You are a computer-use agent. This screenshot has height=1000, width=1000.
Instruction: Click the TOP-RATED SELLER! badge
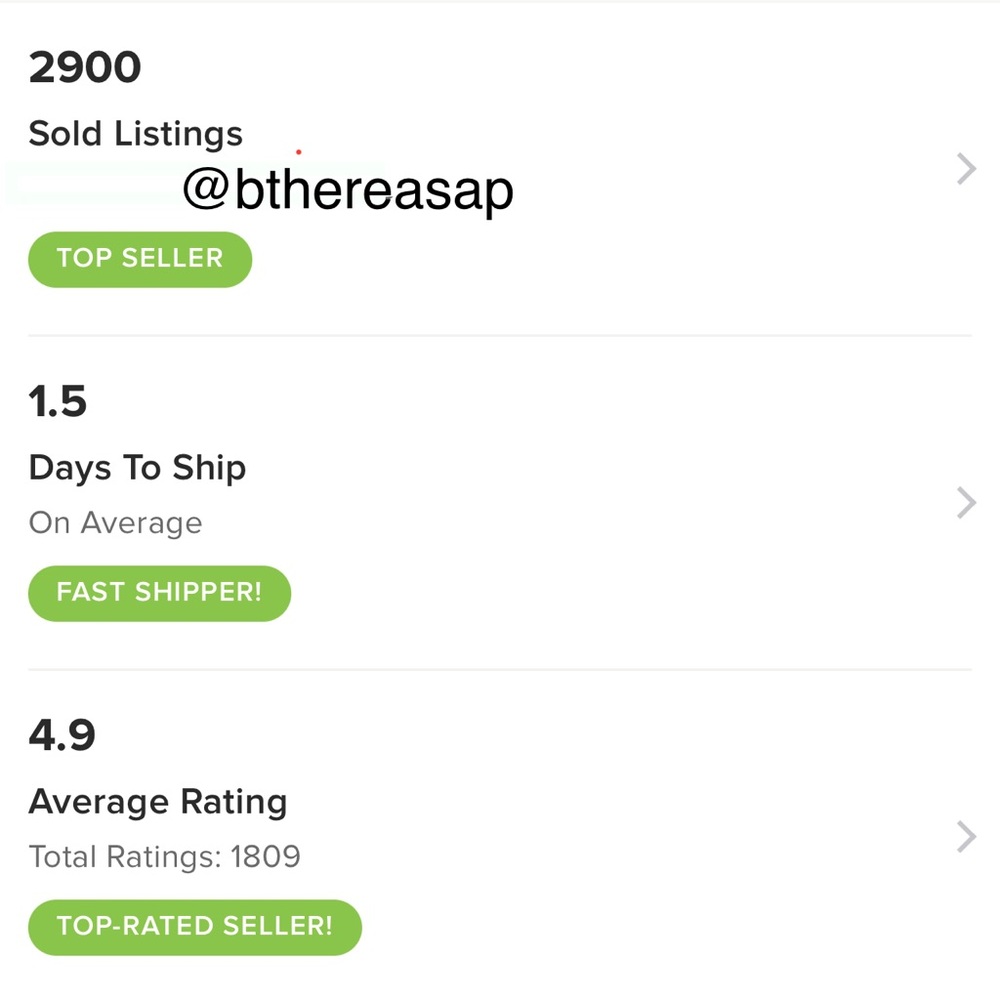[x=194, y=926]
